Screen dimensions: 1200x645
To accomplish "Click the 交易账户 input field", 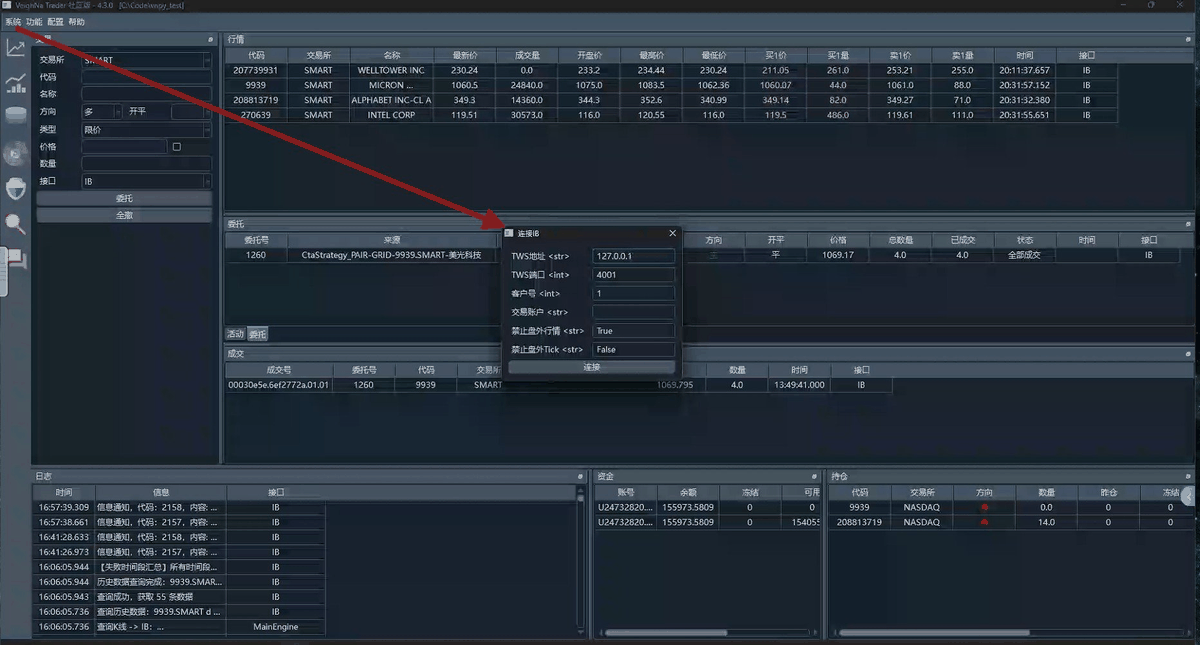I will coord(634,312).
